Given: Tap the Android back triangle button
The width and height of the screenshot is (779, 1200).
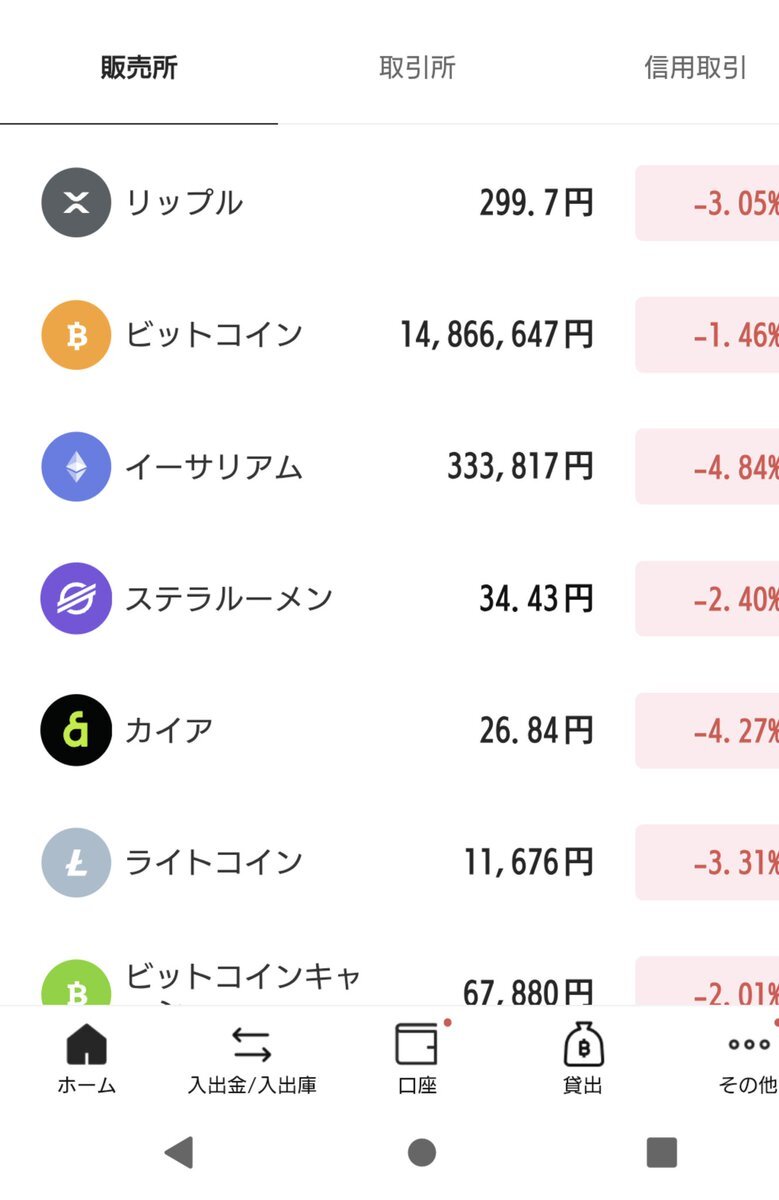Looking at the screenshot, I should click(x=179, y=1152).
